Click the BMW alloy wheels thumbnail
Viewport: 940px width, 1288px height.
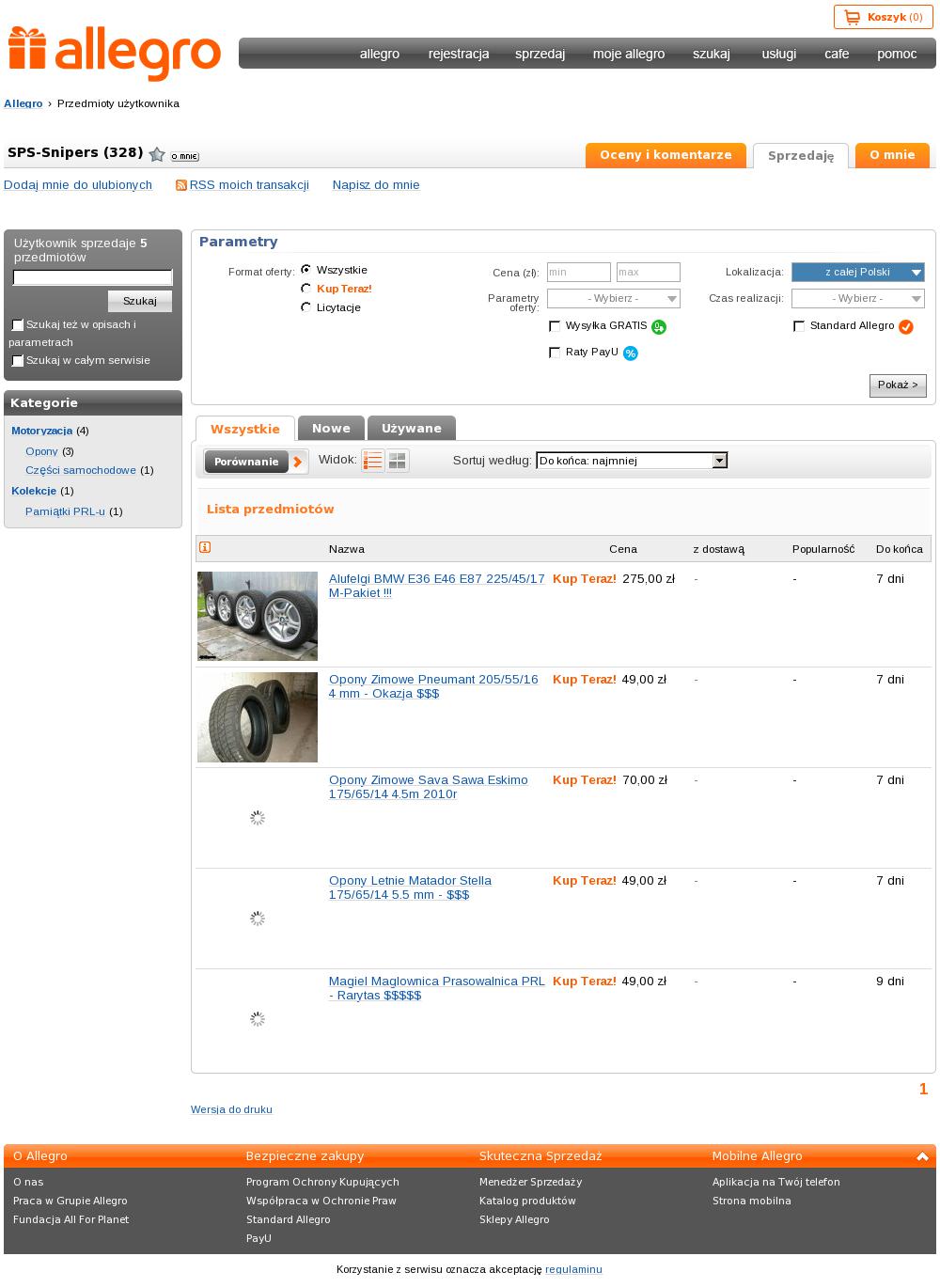tap(258, 616)
